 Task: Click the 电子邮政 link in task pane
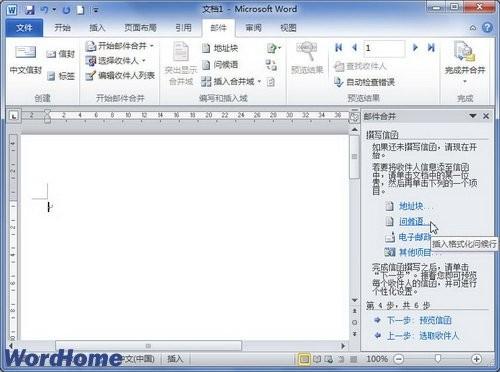(414, 237)
